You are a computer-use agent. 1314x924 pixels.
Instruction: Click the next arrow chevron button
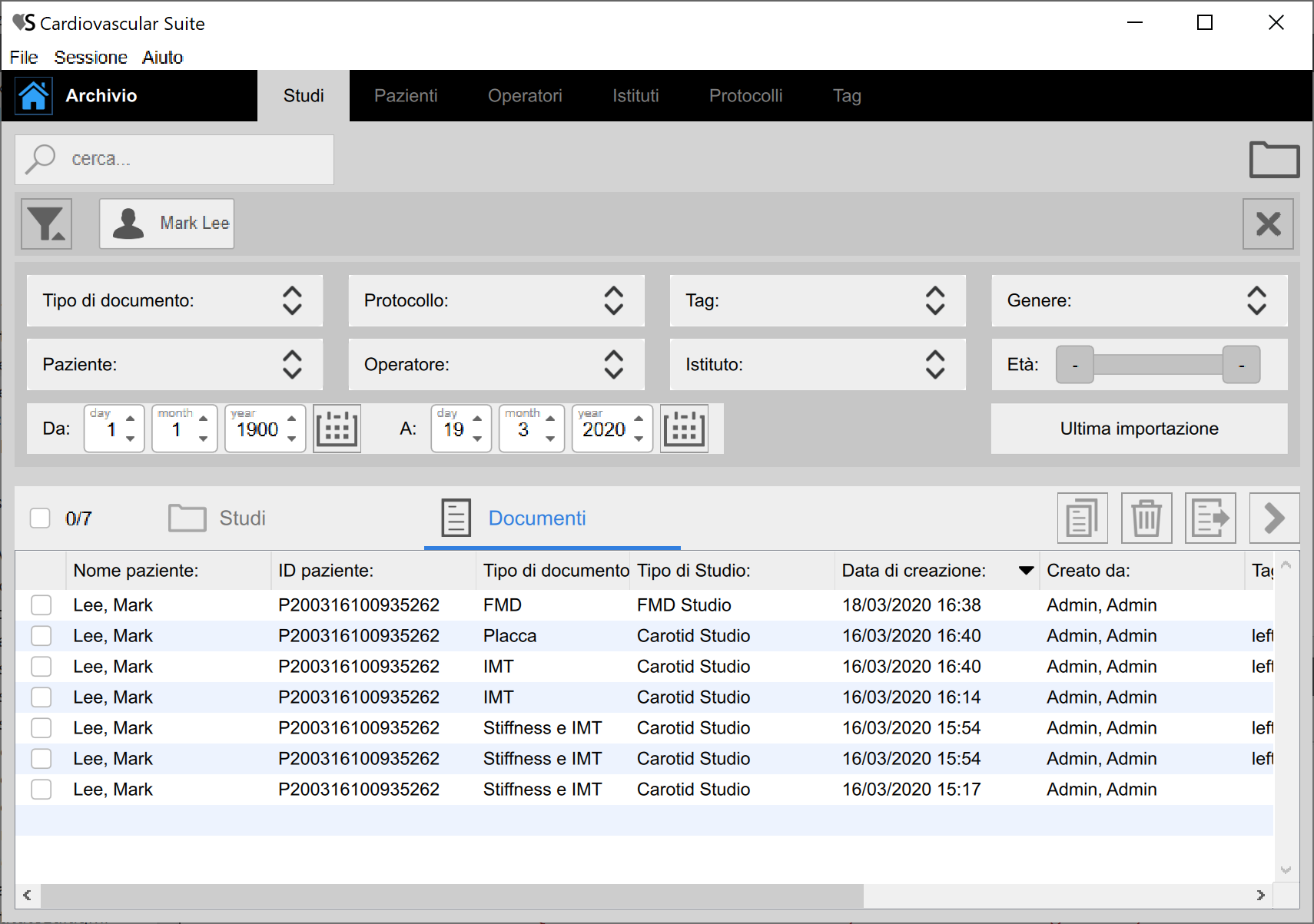coord(1274,518)
